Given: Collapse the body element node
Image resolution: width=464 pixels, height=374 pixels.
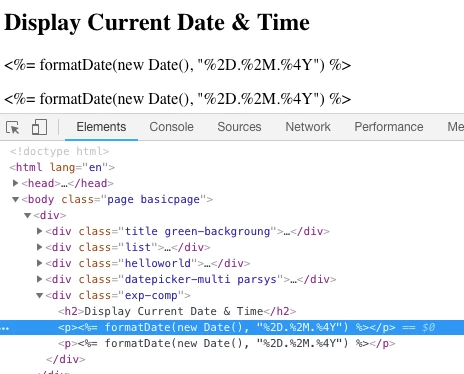Looking at the screenshot, I should tap(15, 199).
